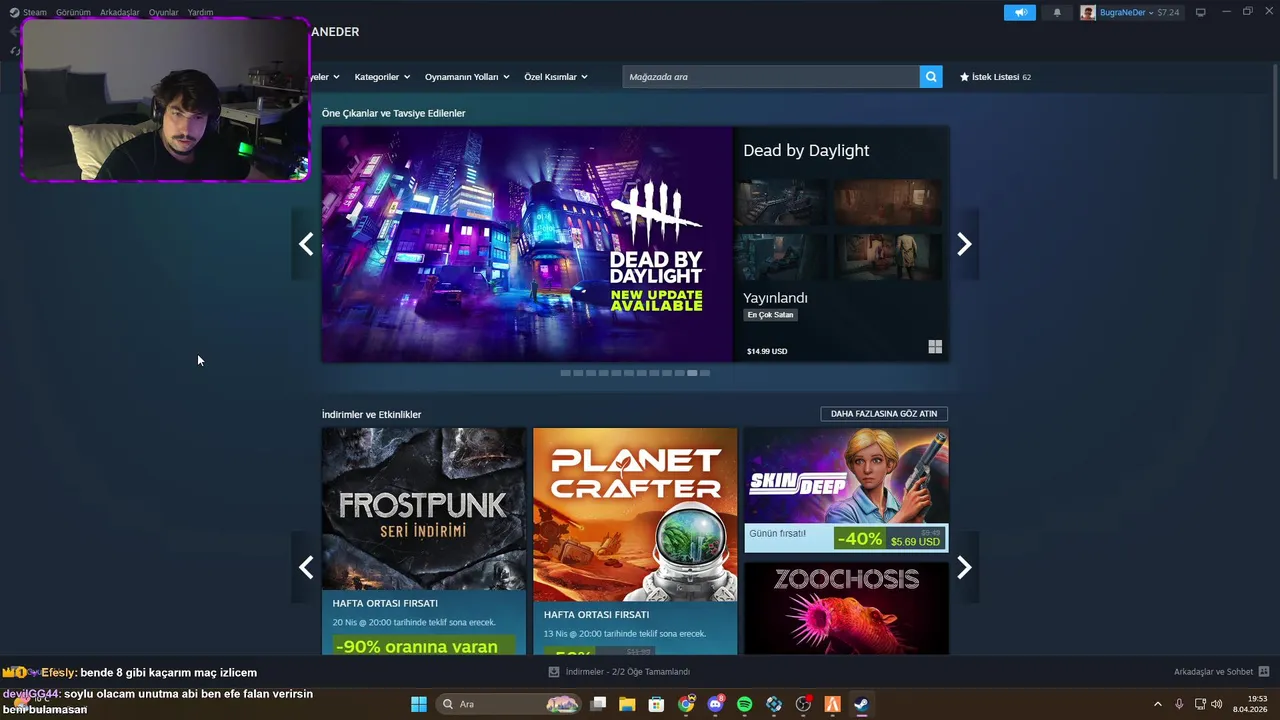
Task: Open the announcements megaphone button
Action: 1020,12
